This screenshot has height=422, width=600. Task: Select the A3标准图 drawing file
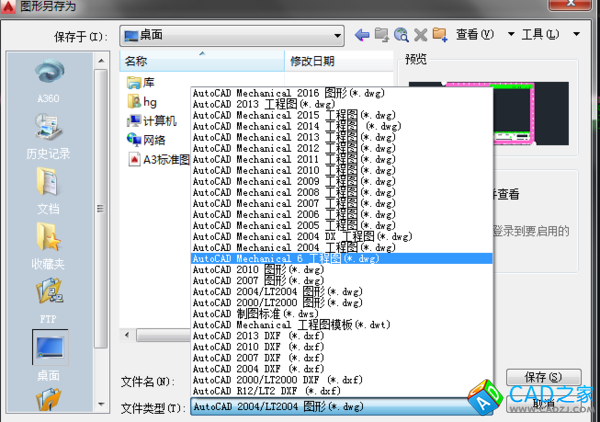pyautogui.click(x=159, y=159)
